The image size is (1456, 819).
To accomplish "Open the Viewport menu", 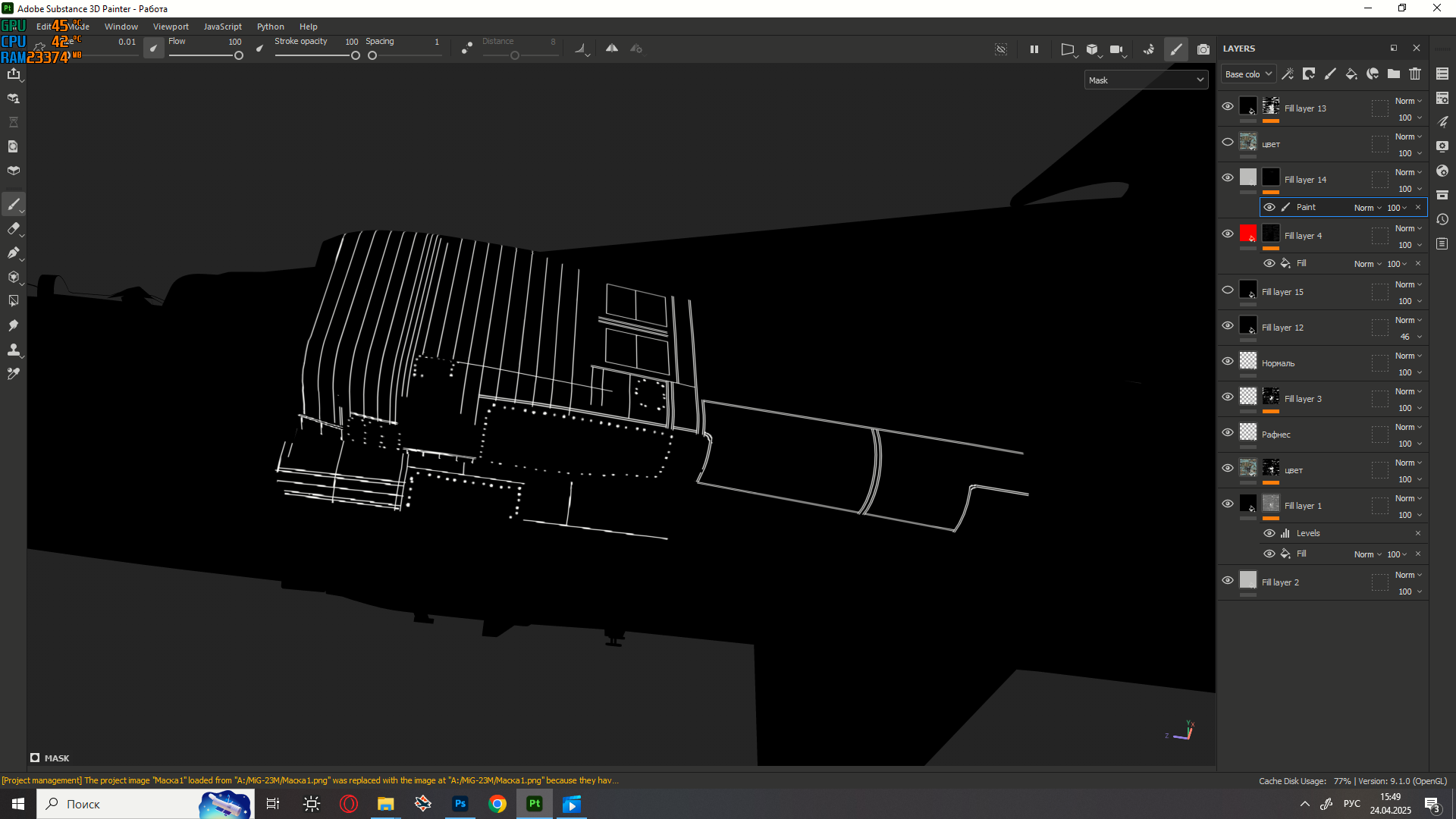I will [x=171, y=27].
